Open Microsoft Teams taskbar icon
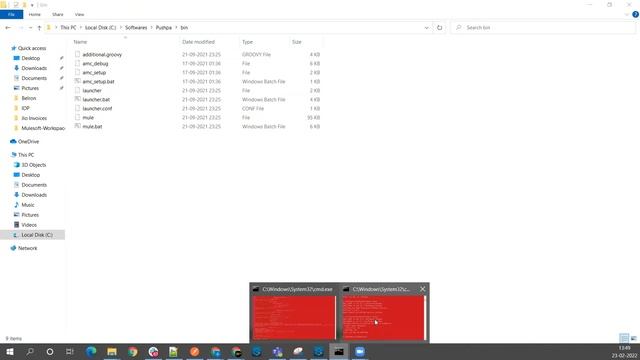The image size is (640, 360). coord(278,351)
